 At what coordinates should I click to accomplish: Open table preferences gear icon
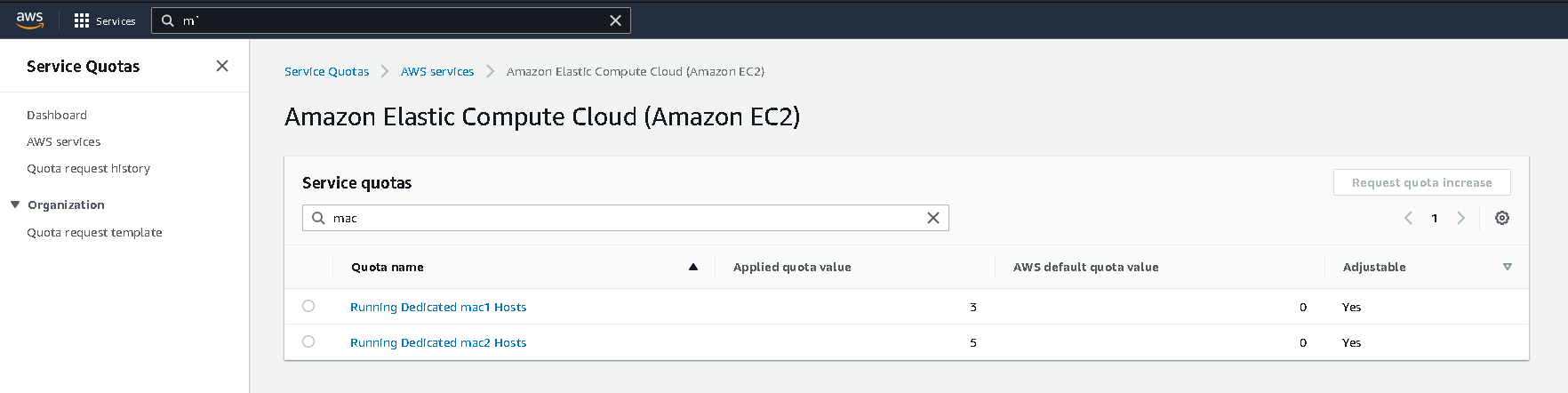(1502, 218)
